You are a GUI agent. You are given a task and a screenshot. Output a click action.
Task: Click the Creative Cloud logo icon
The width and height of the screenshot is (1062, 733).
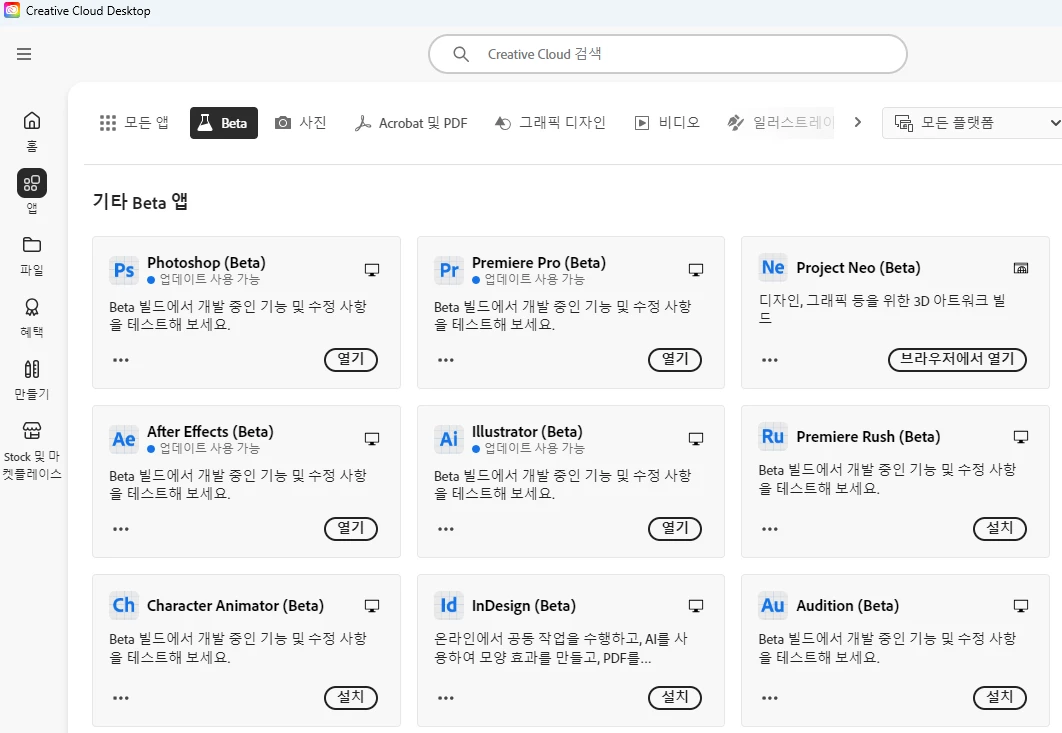click(x=12, y=11)
